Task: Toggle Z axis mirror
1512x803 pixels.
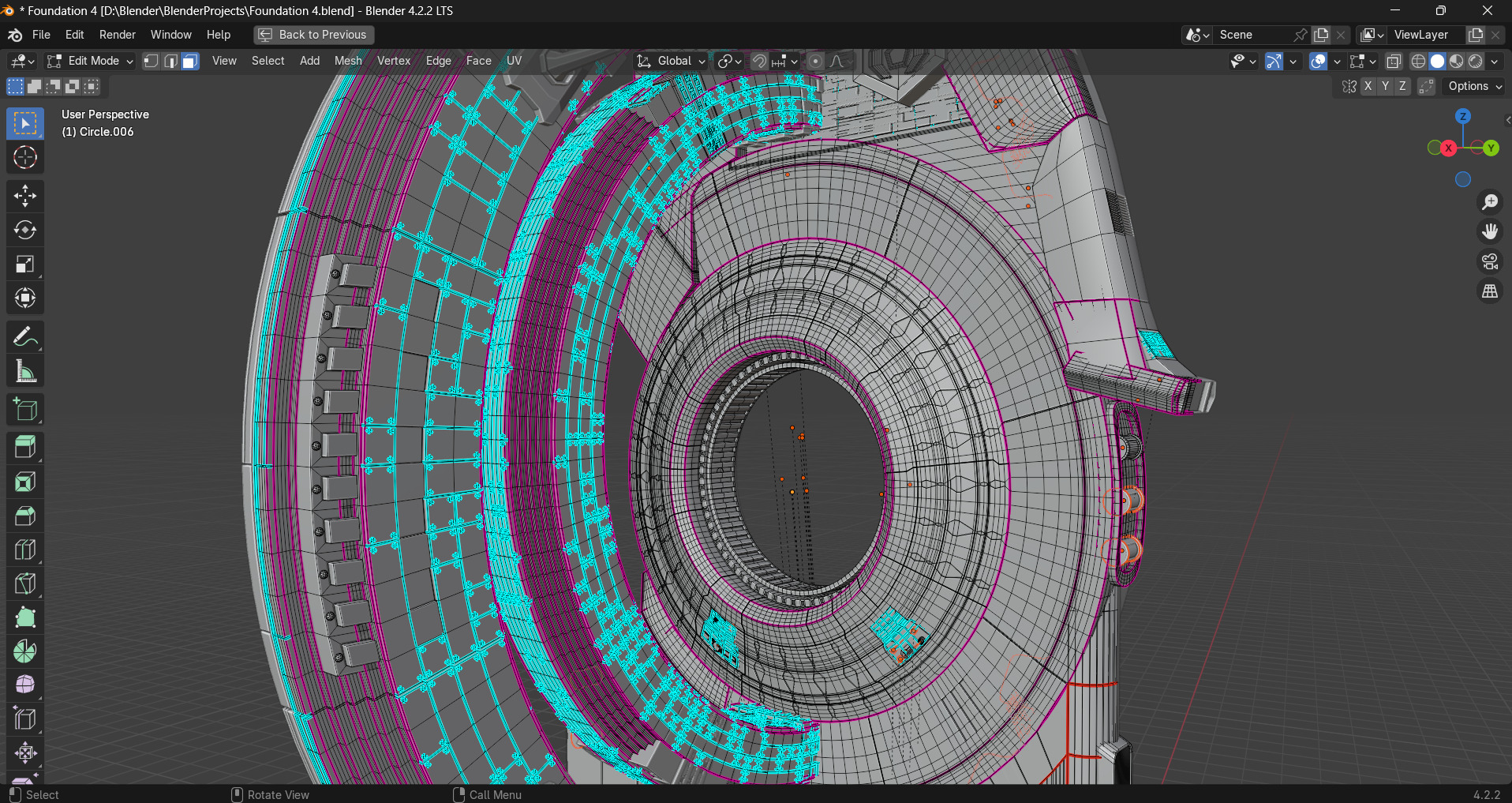Action: tap(1402, 86)
